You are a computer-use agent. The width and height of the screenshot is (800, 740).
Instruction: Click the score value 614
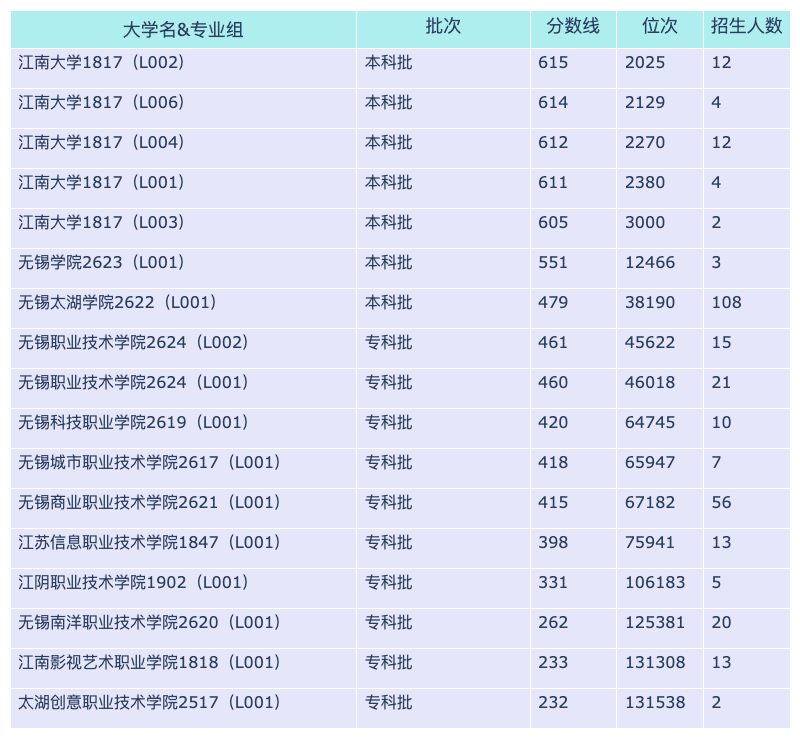click(x=553, y=103)
